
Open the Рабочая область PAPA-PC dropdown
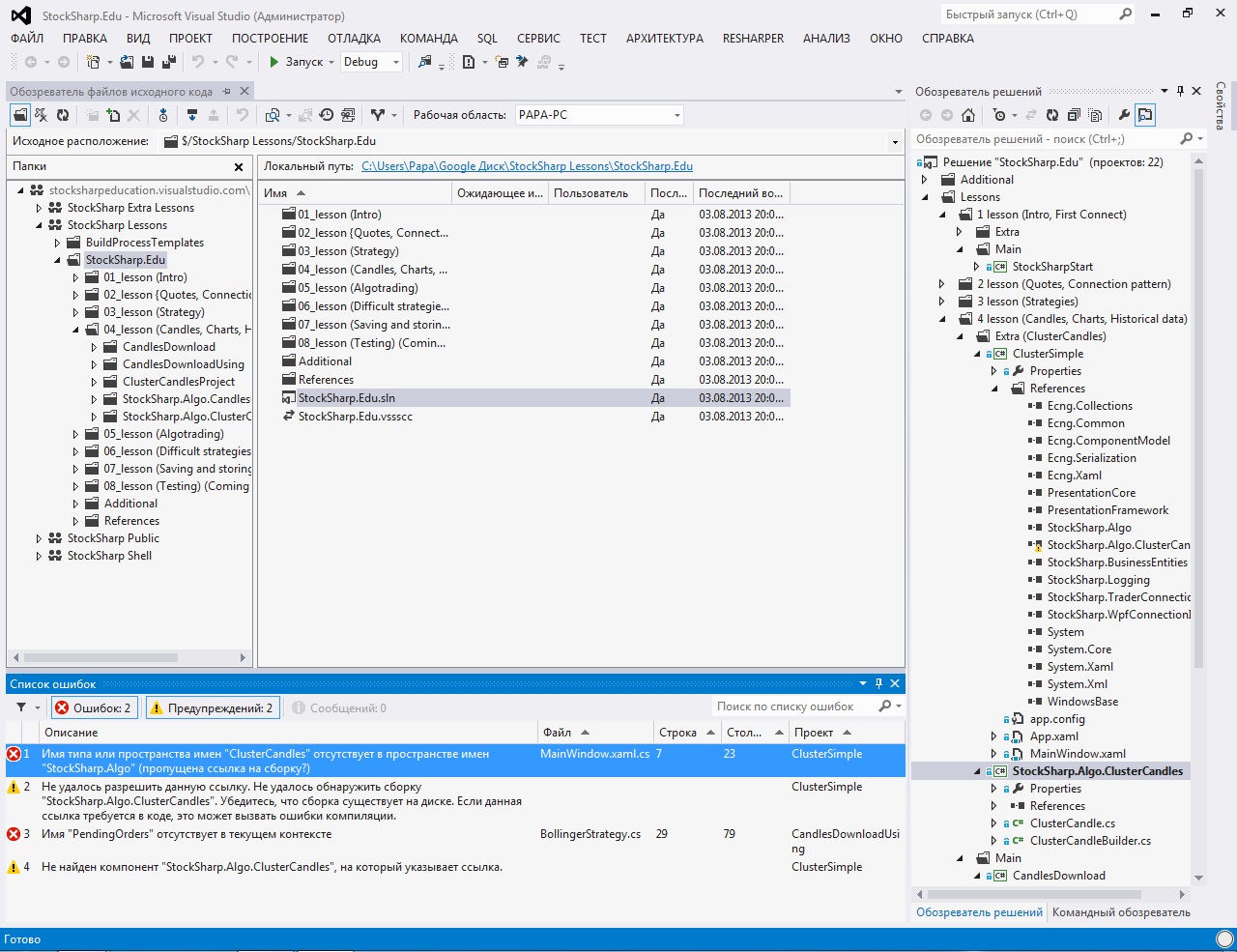599,115
